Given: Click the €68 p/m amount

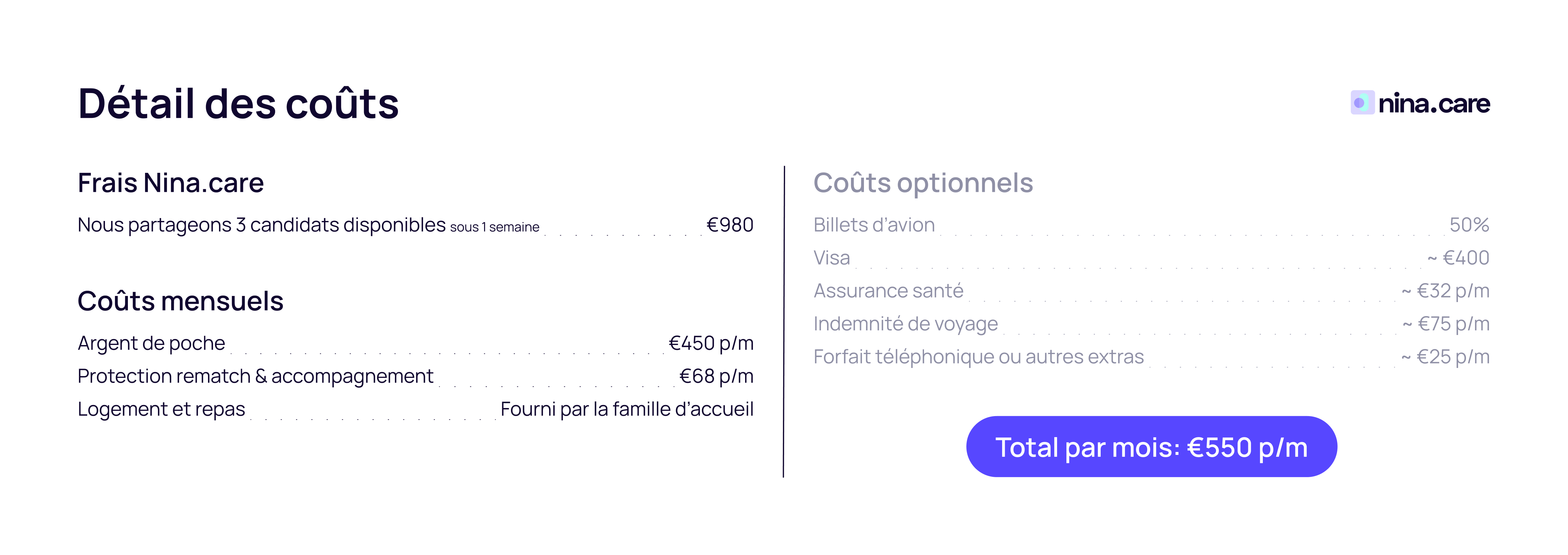Looking at the screenshot, I should 716,376.
